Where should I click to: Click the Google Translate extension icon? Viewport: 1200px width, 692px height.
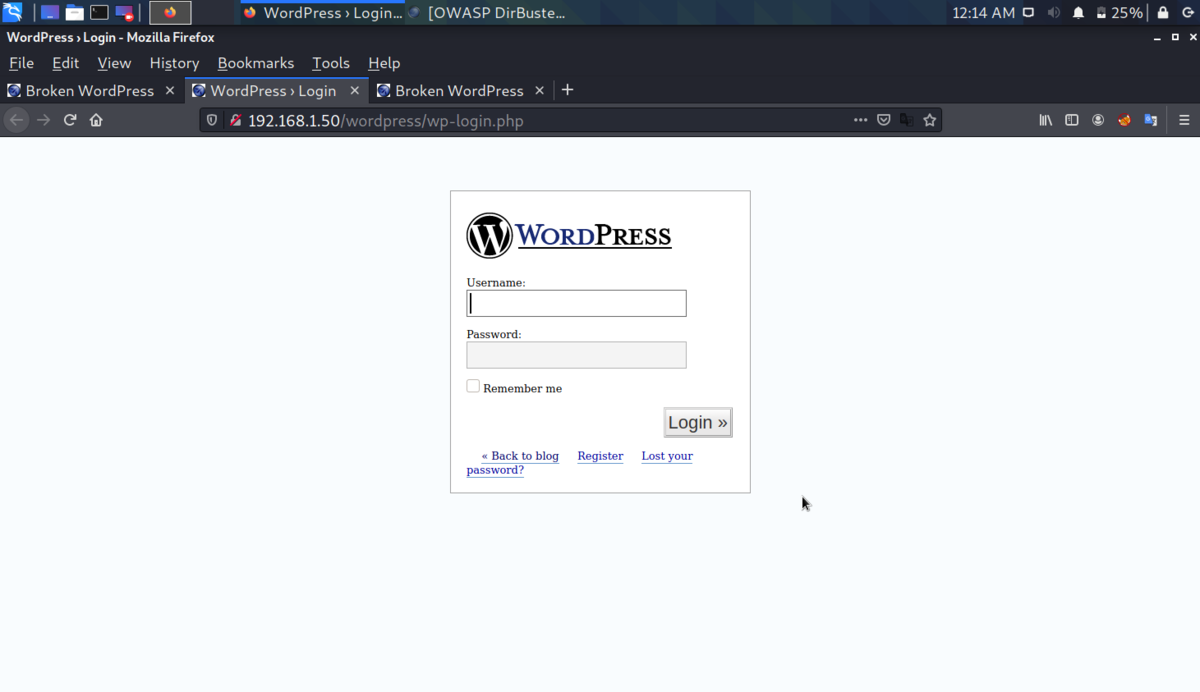point(1151,120)
